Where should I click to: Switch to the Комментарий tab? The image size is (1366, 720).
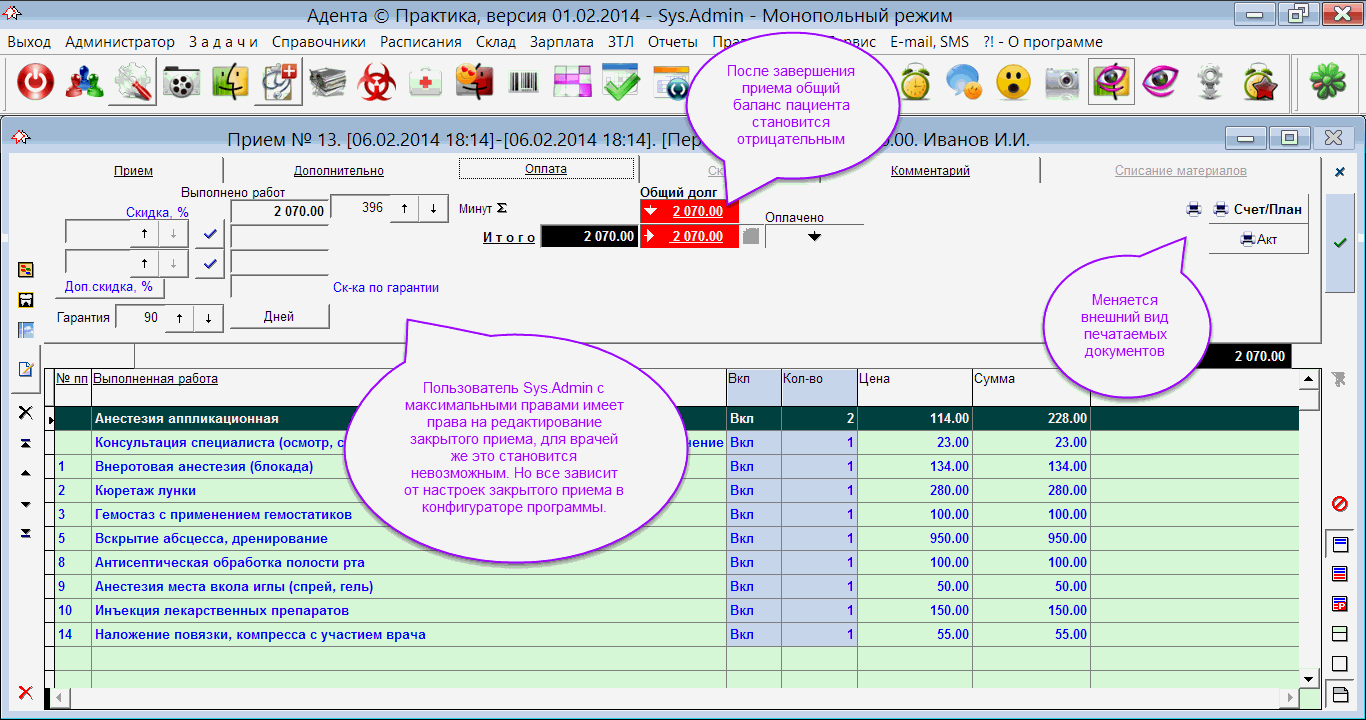[930, 171]
